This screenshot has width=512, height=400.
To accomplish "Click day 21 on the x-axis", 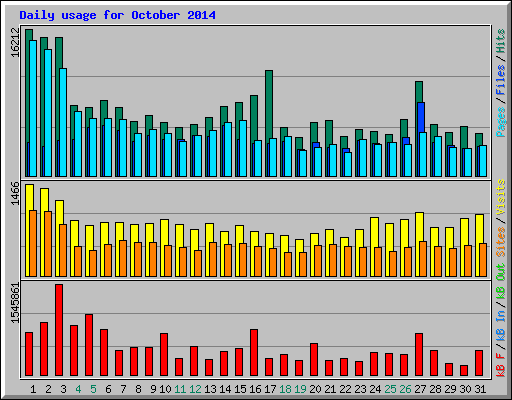I will 330,389.
